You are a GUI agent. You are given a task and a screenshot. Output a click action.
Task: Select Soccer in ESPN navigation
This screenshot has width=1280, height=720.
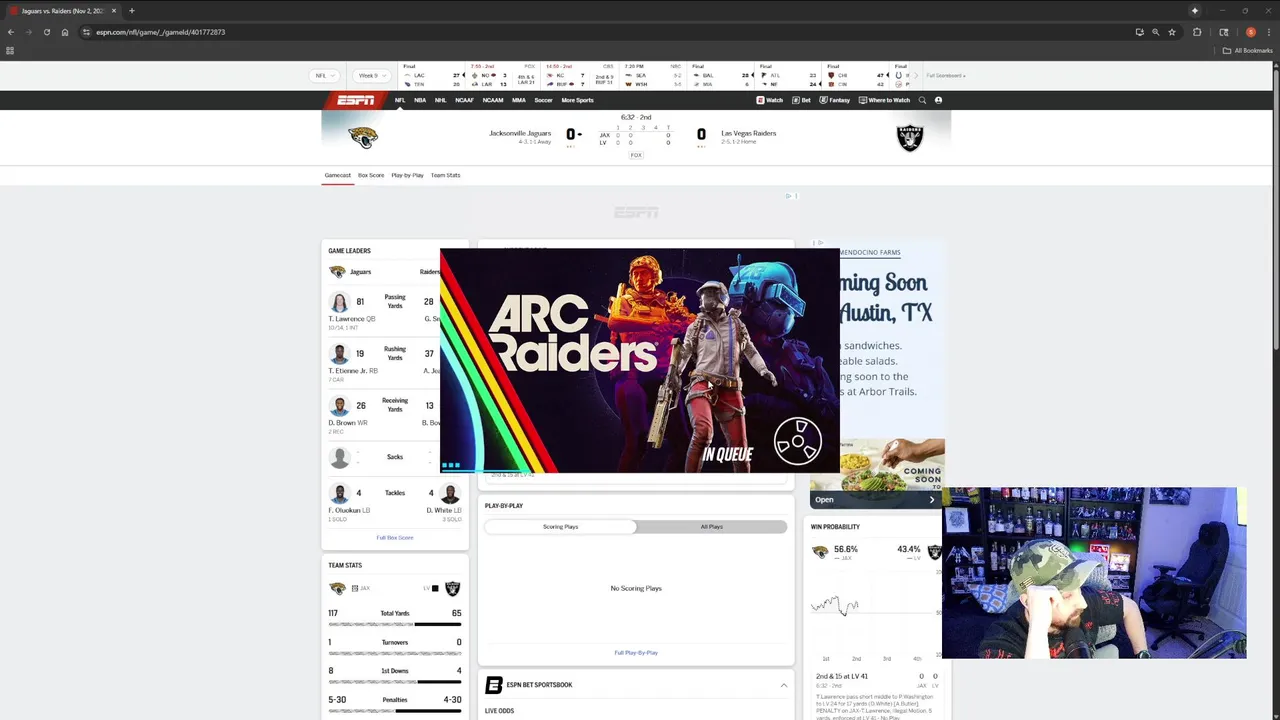(543, 100)
